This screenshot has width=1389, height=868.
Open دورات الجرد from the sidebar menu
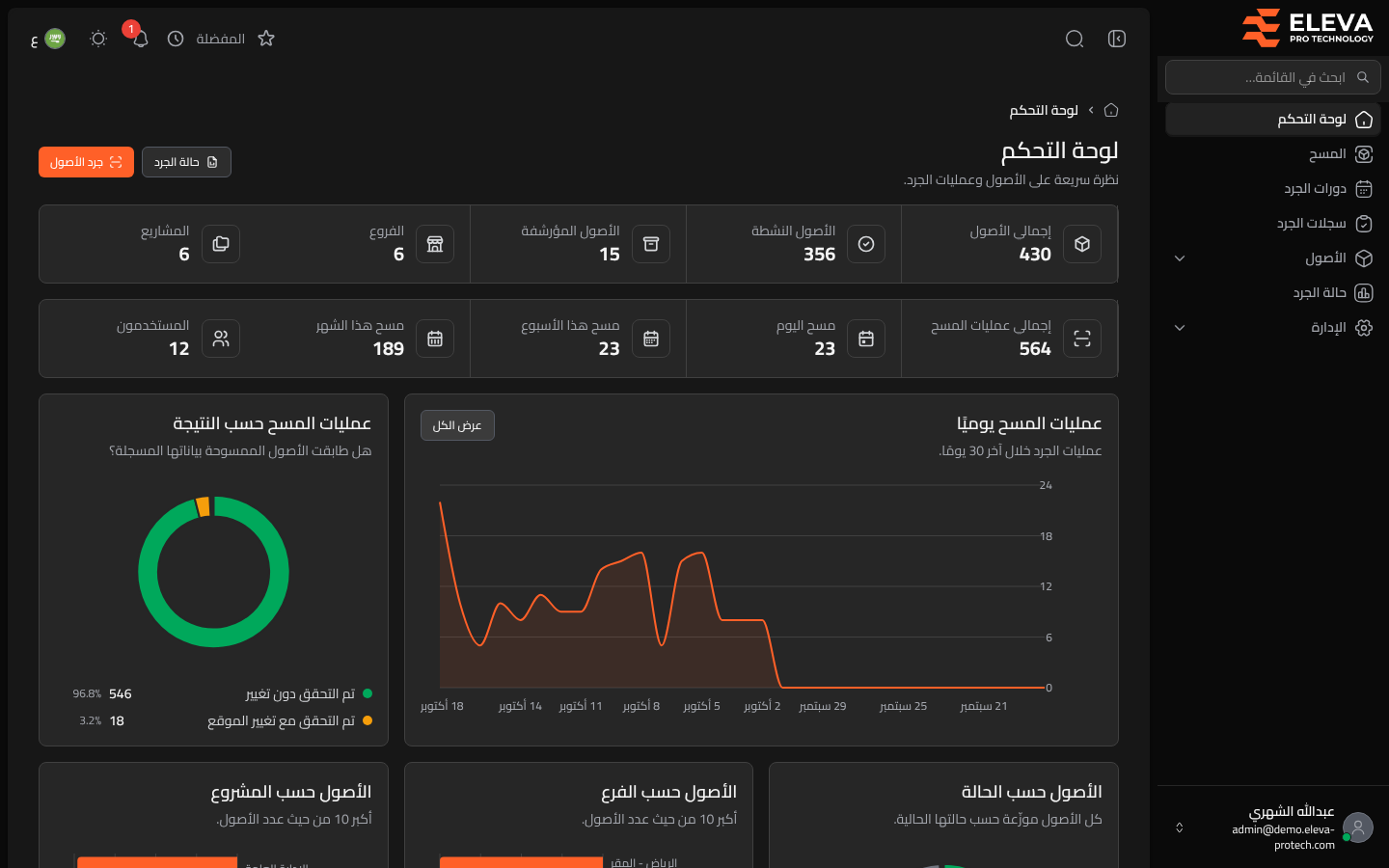pos(1273,189)
